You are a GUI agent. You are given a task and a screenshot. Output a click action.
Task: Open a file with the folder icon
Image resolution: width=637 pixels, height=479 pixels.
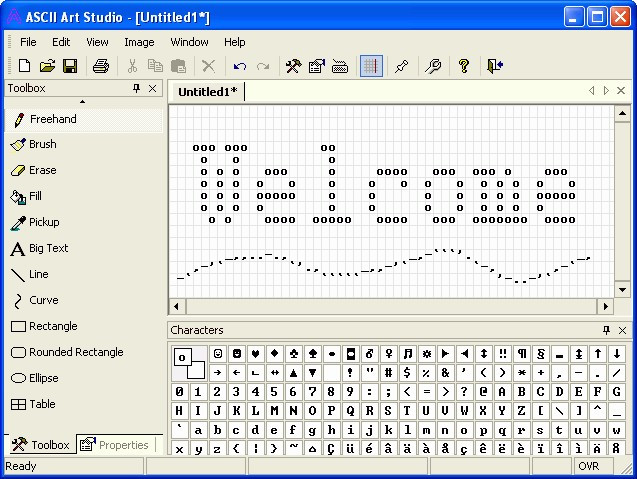tap(47, 66)
